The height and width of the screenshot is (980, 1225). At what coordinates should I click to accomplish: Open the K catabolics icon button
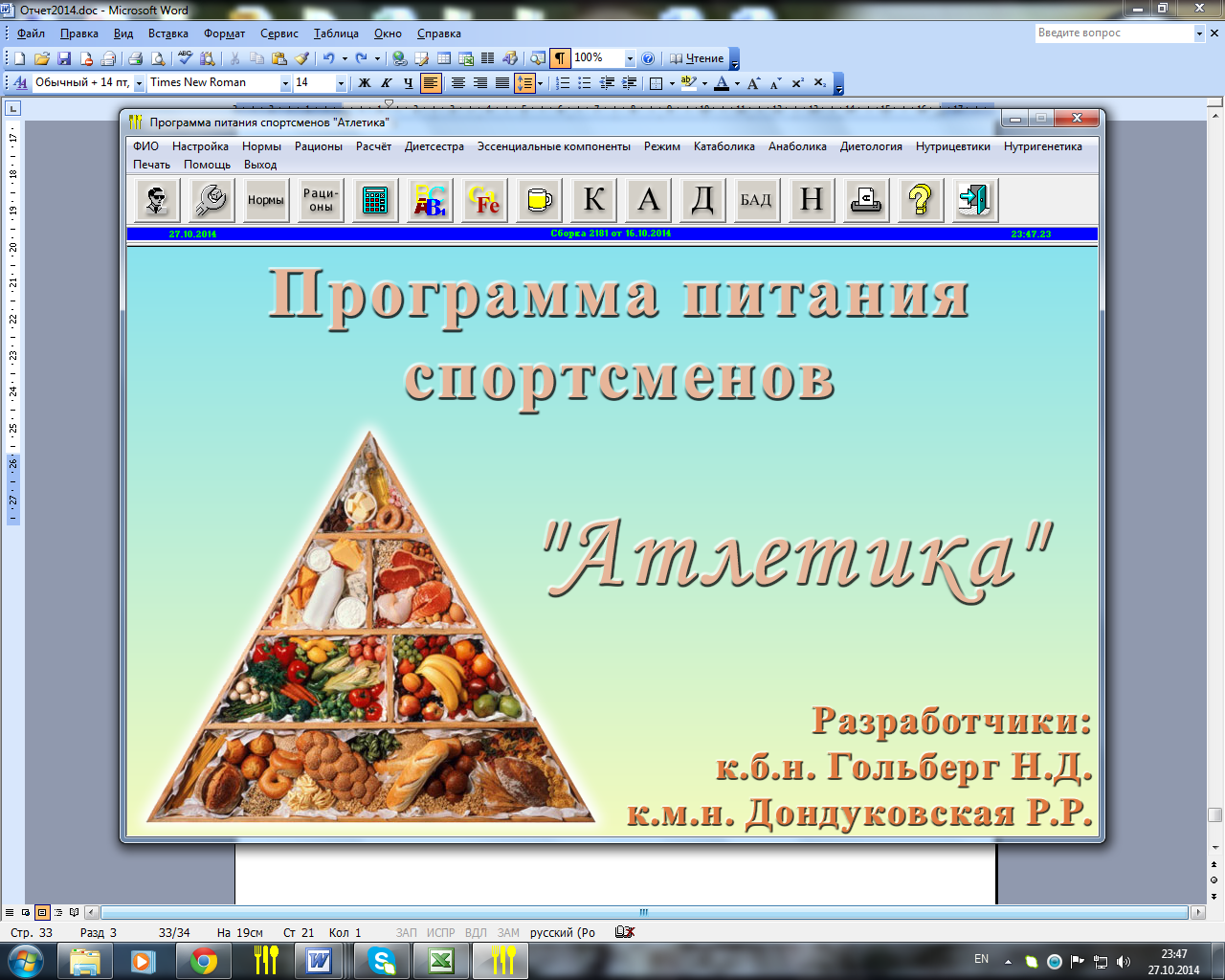(594, 200)
